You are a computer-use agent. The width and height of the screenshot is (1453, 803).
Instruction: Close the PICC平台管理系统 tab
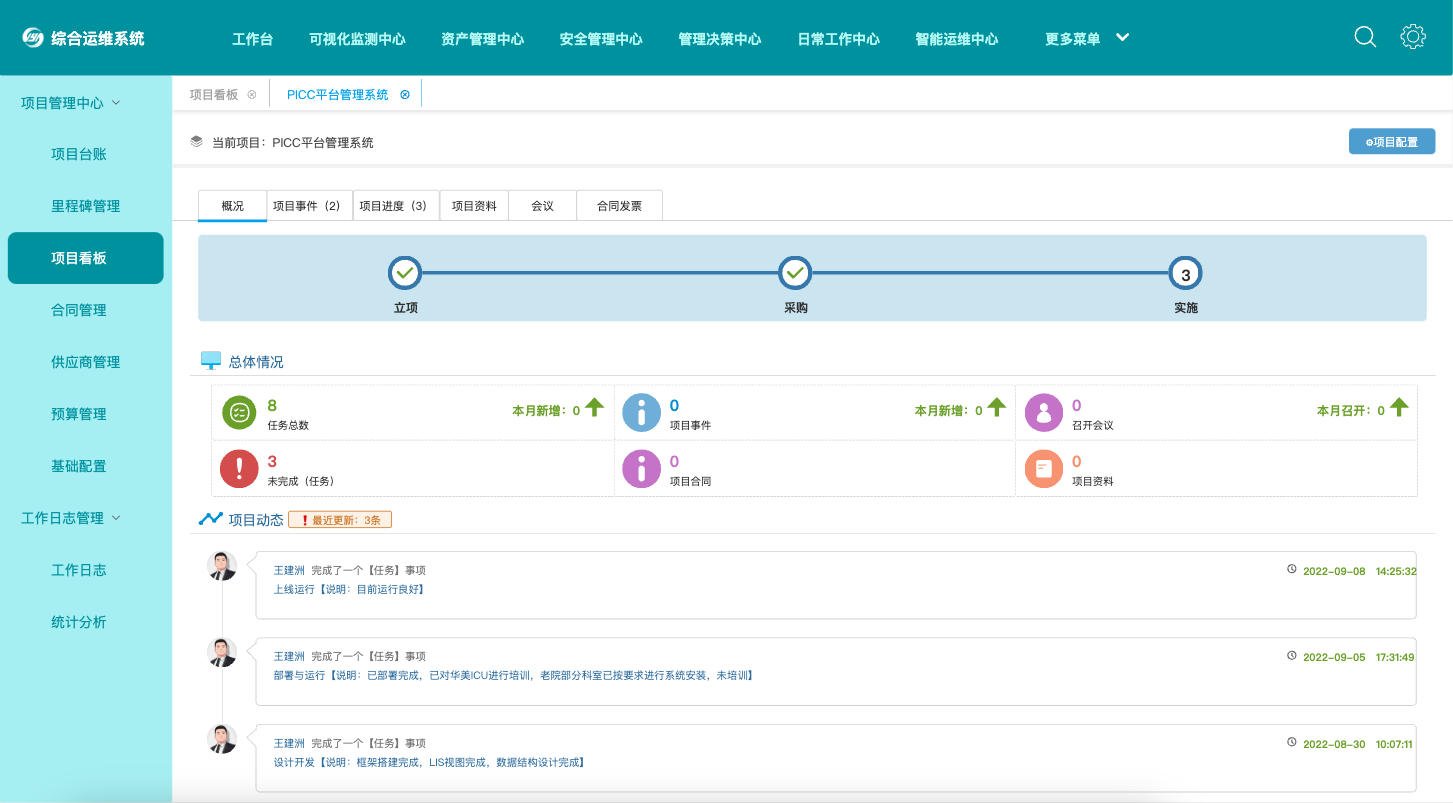405,94
